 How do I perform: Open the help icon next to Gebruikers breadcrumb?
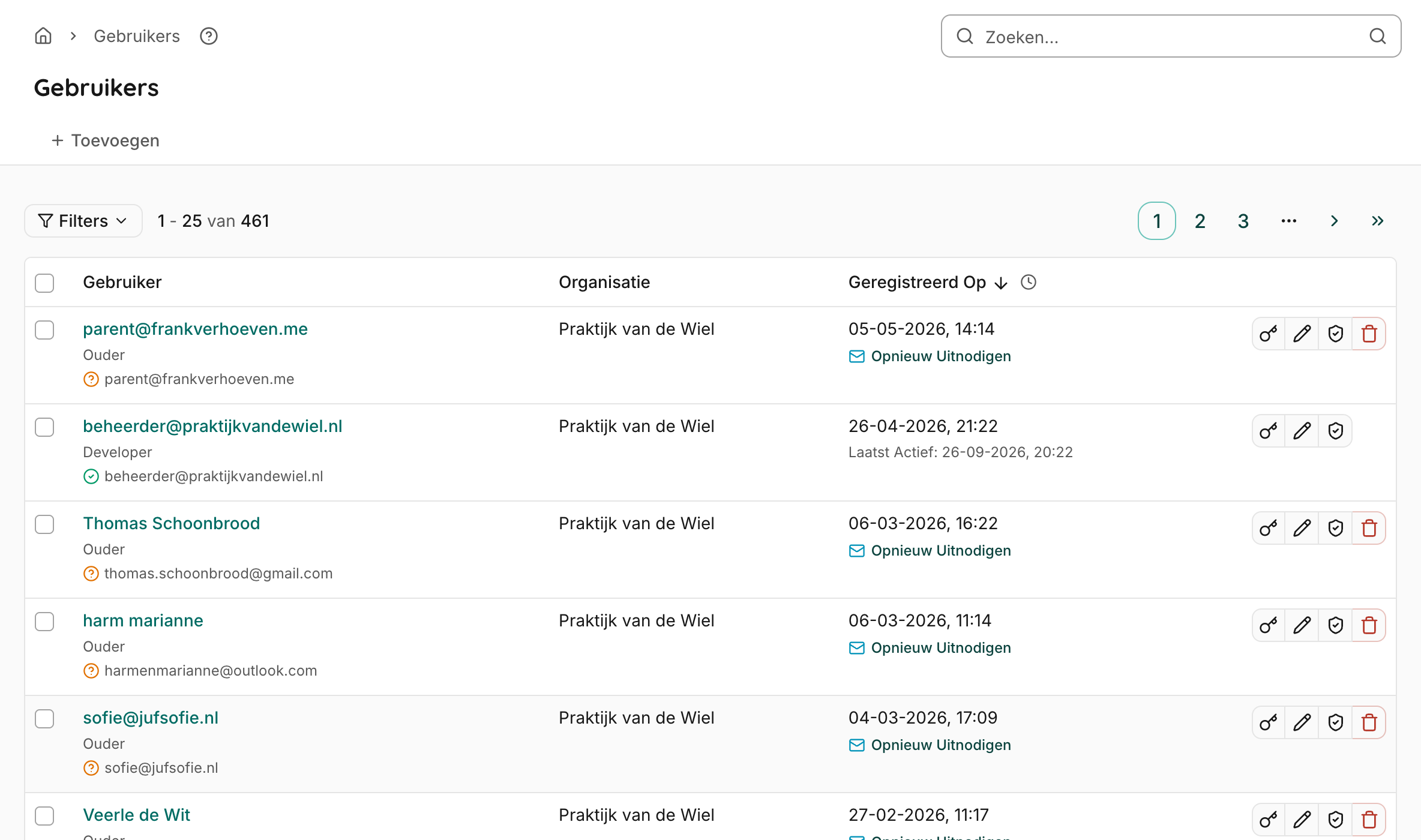point(209,36)
